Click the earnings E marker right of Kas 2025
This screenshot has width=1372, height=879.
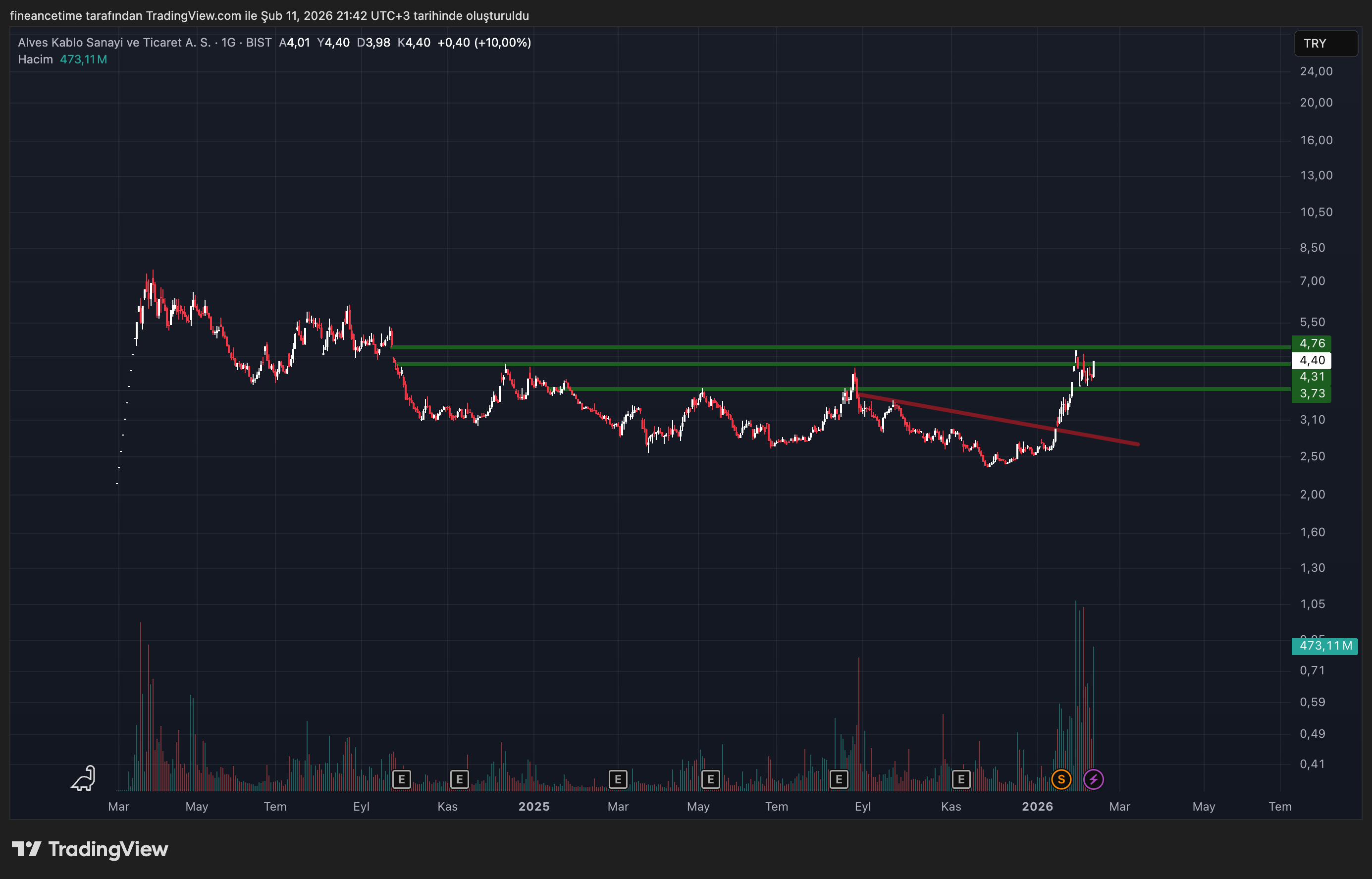(x=961, y=779)
